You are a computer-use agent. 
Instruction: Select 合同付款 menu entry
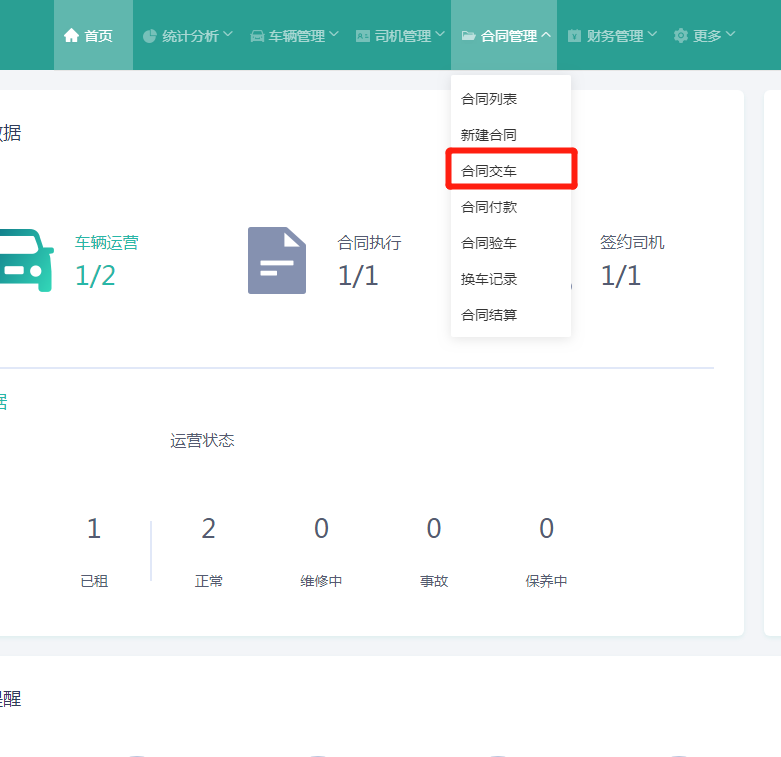pyautogui.click(x=489, y=207)
